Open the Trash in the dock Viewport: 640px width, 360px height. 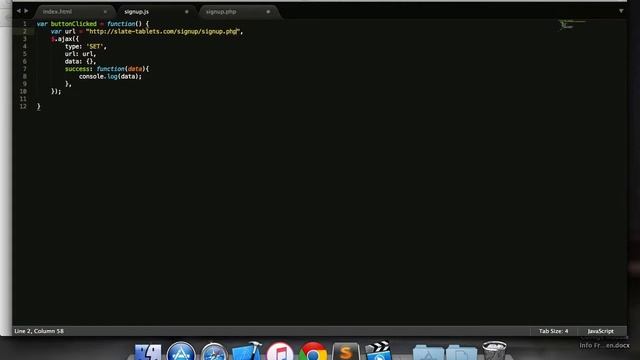point(494,351)
